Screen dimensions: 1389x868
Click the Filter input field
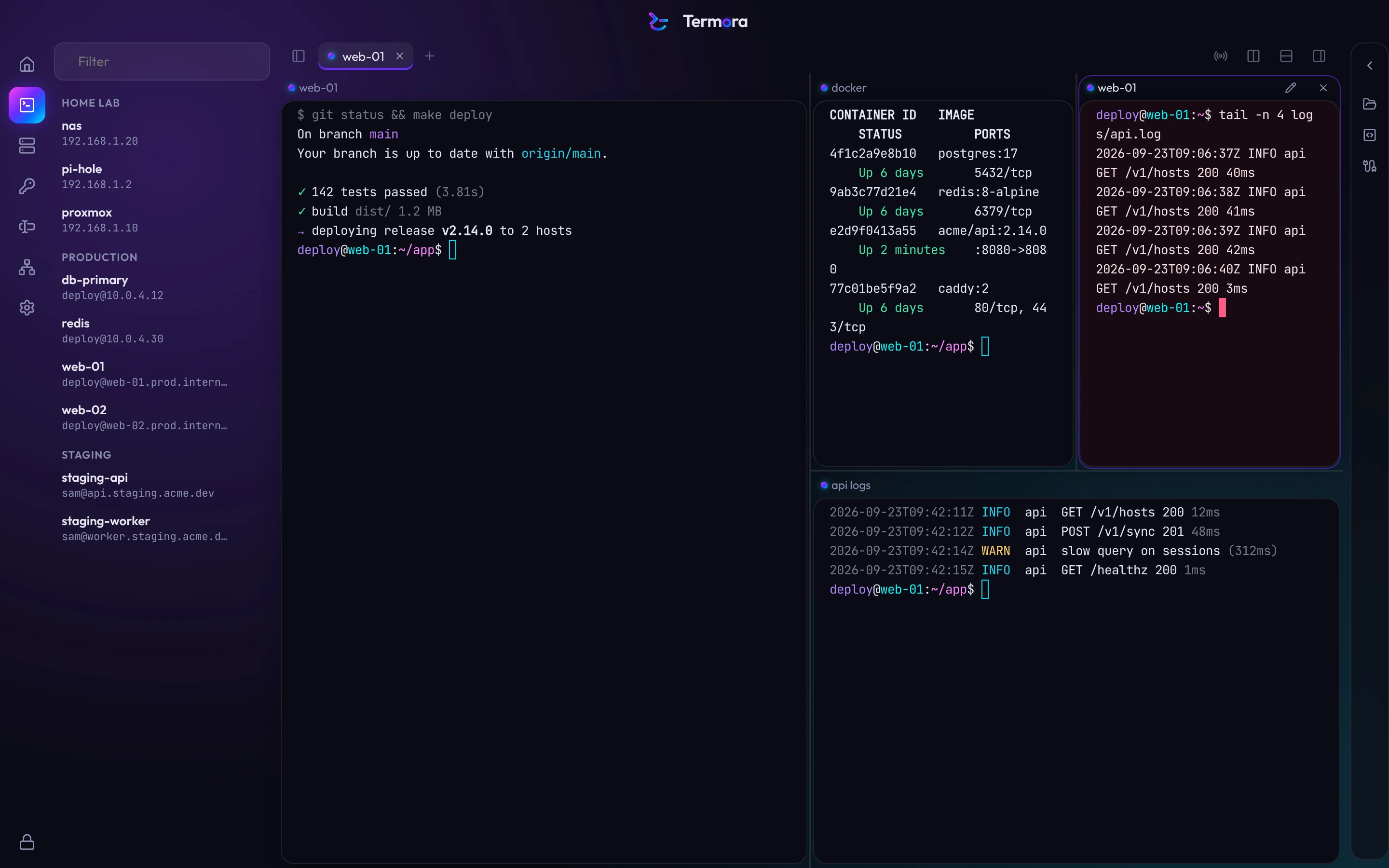pos(162,61)
